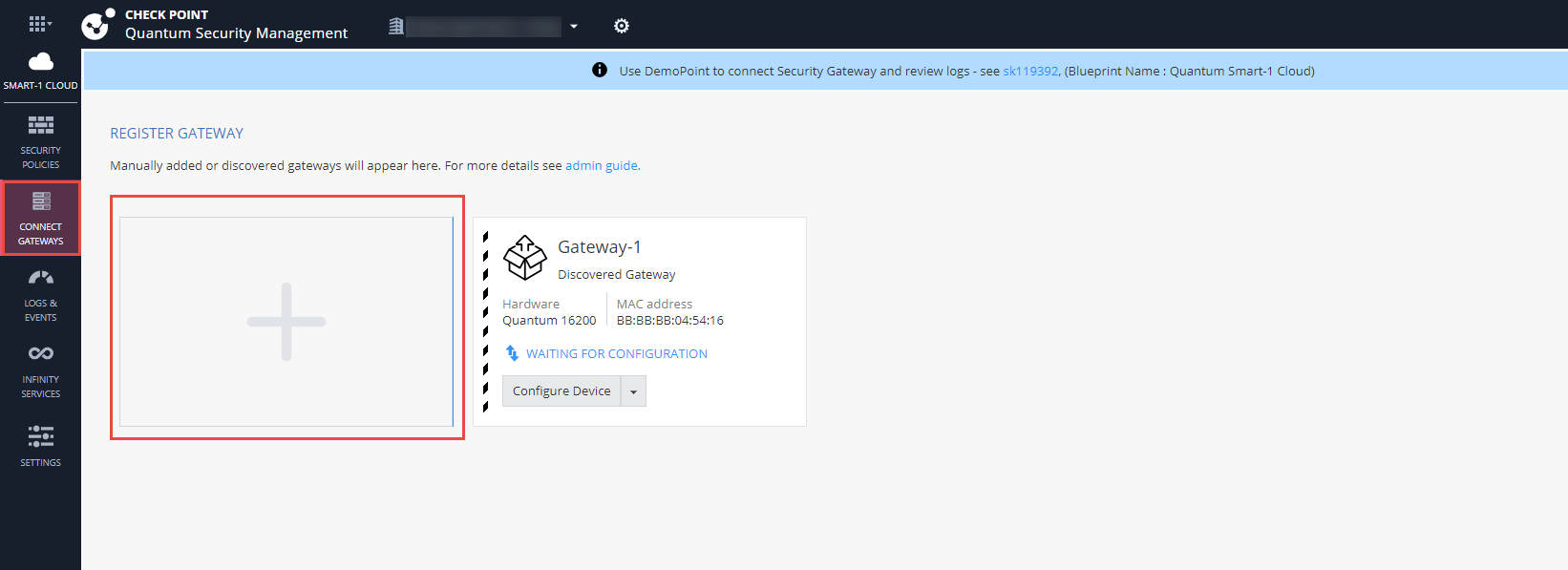Image resolution: width=1568 pixels, height=570 pixels.
Task: Expand the Configure Device dropdown arrow
Action: click(x=633, y=391)
